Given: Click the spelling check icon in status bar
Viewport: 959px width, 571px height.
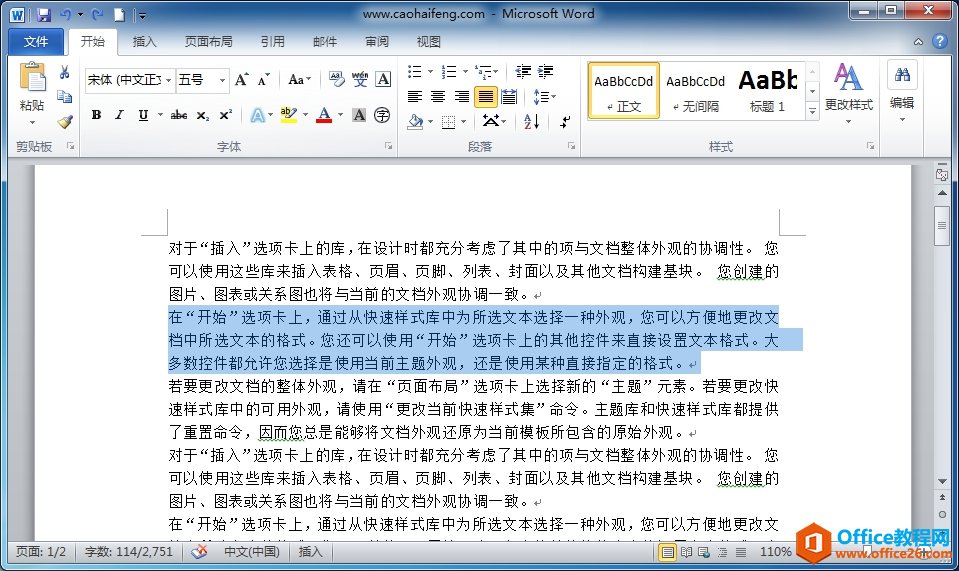Looking at the screenshot, I should [199, 551].
